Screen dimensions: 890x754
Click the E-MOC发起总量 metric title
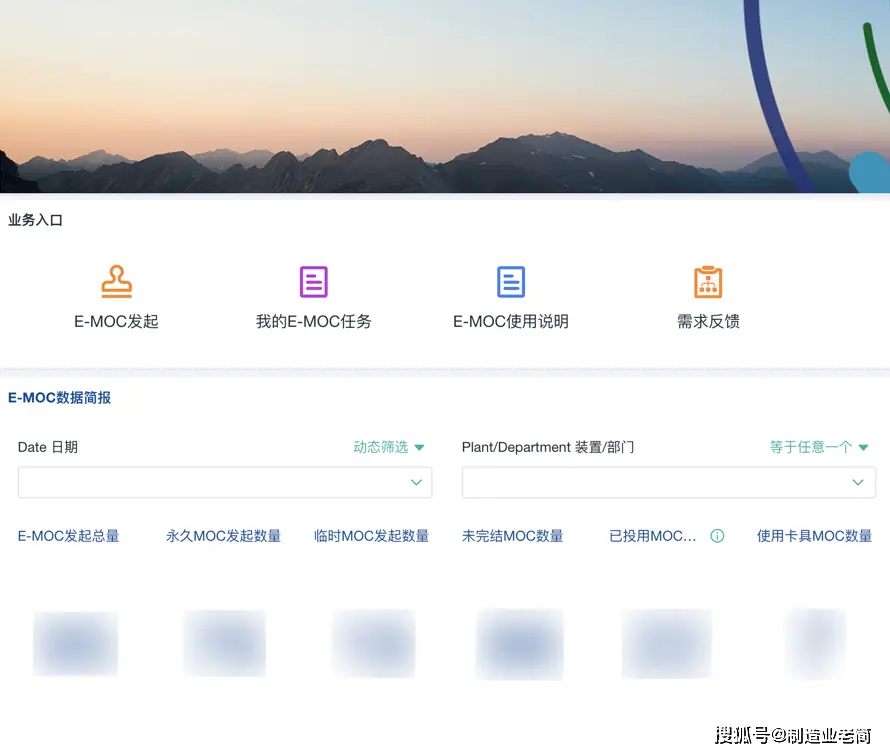[x=69, y=536]
